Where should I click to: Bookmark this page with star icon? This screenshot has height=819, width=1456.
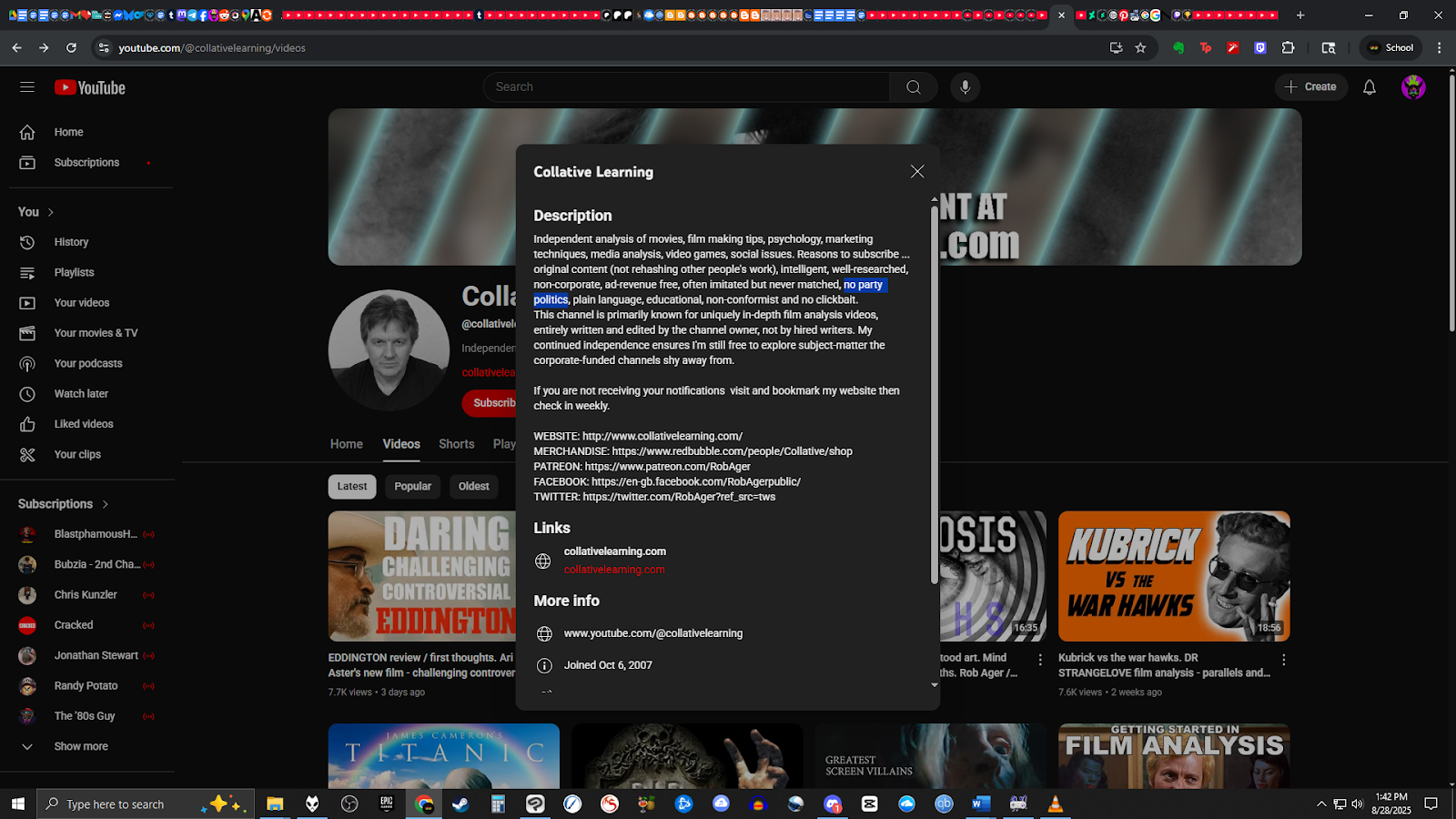pyautogui.click(x=1140, y=48)
